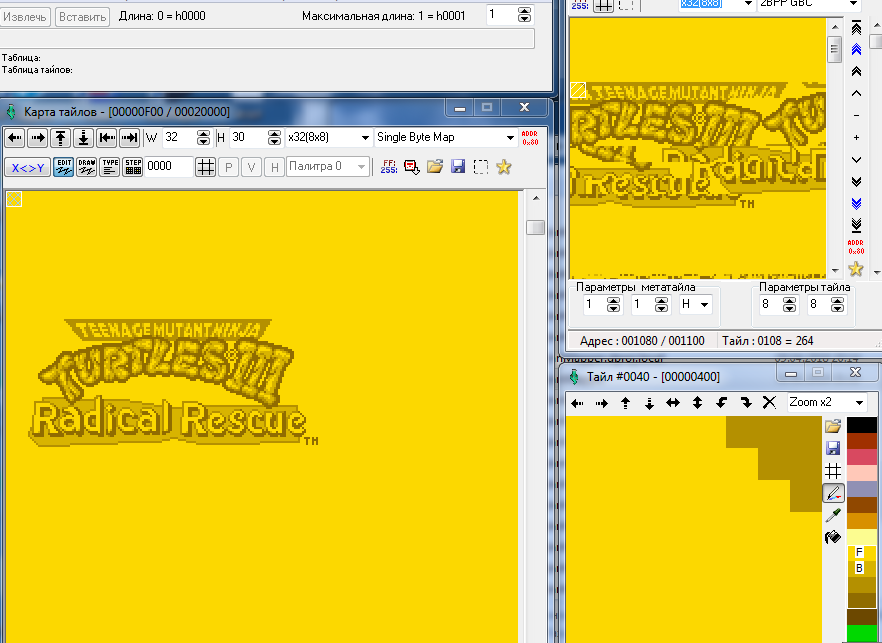Click the red ADDR 0x80 icon in tile map
This screenshot has height=643, width=882.
[530, 138]
